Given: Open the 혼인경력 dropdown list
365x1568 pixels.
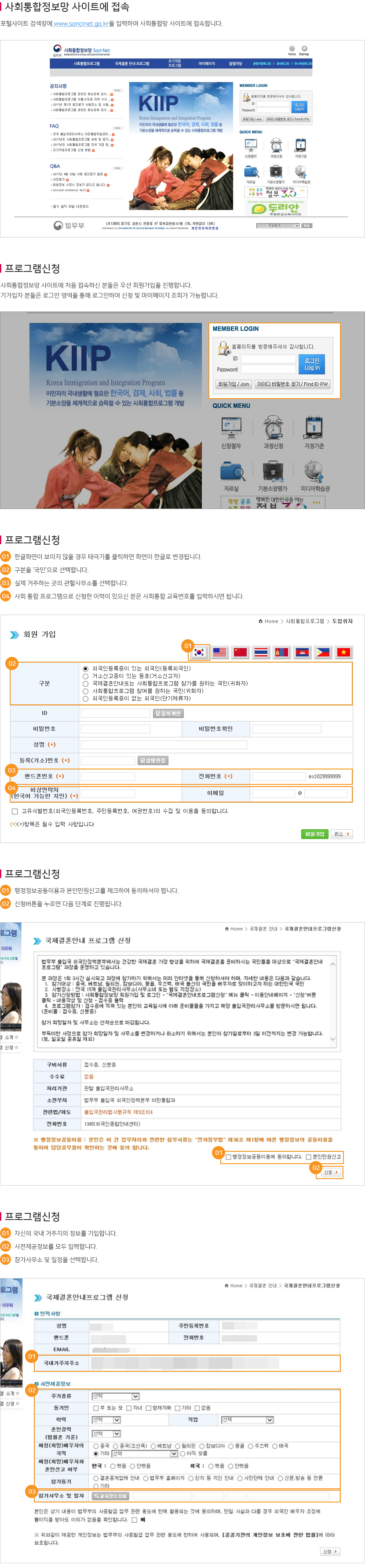Looking at the screenshot, I should click(x=106, y=1433).
